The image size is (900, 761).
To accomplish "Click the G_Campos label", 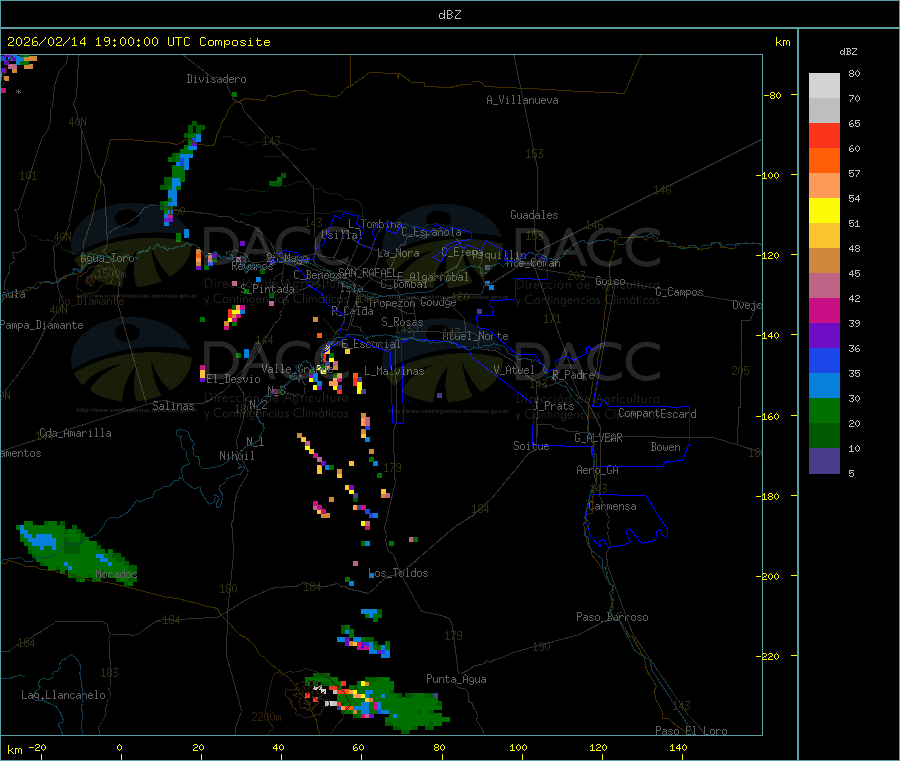I will 679,292.
